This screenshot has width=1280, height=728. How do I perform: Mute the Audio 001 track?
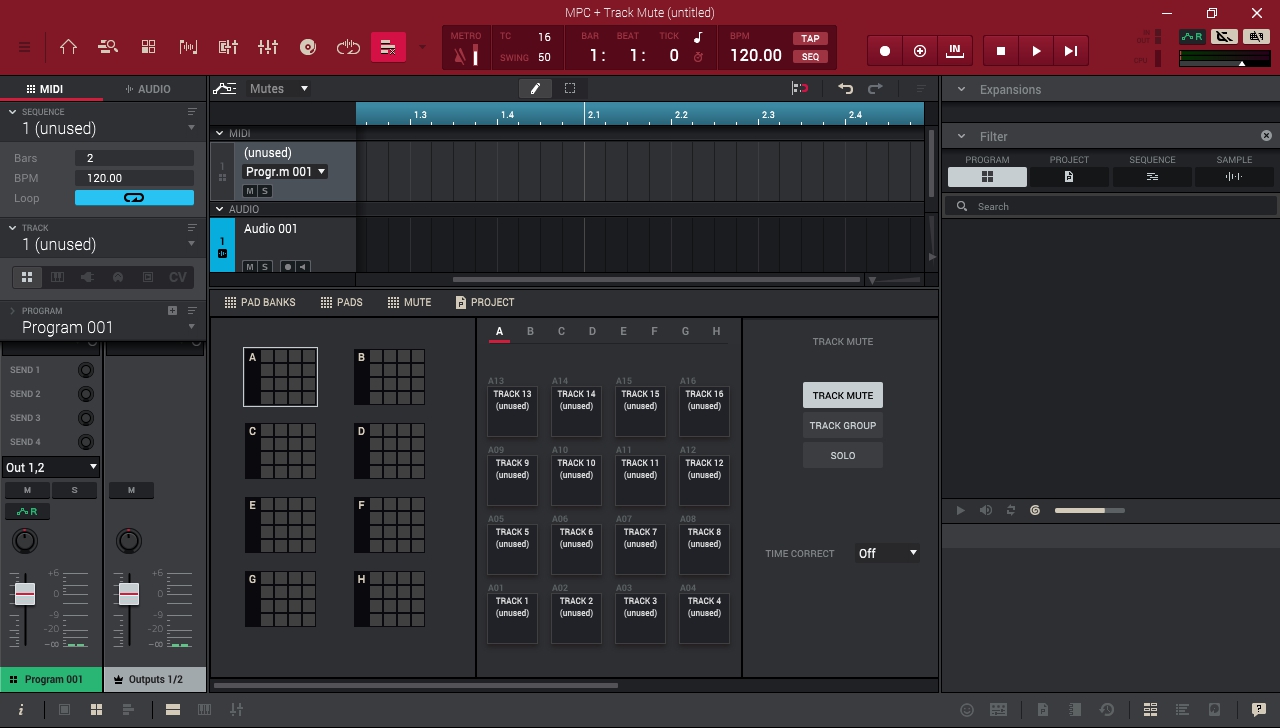[250, 267]
